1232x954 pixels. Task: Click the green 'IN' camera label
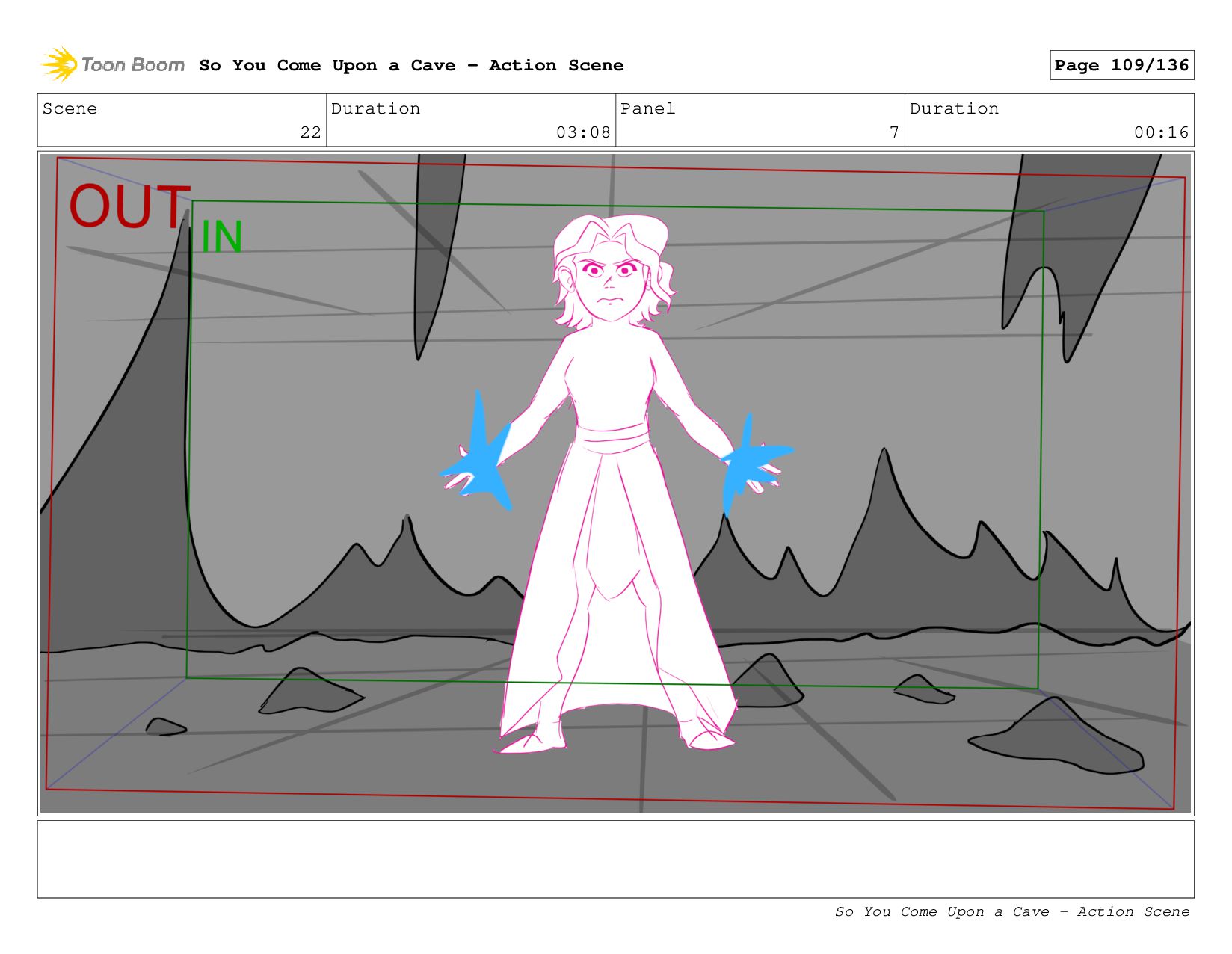[221, 238]
